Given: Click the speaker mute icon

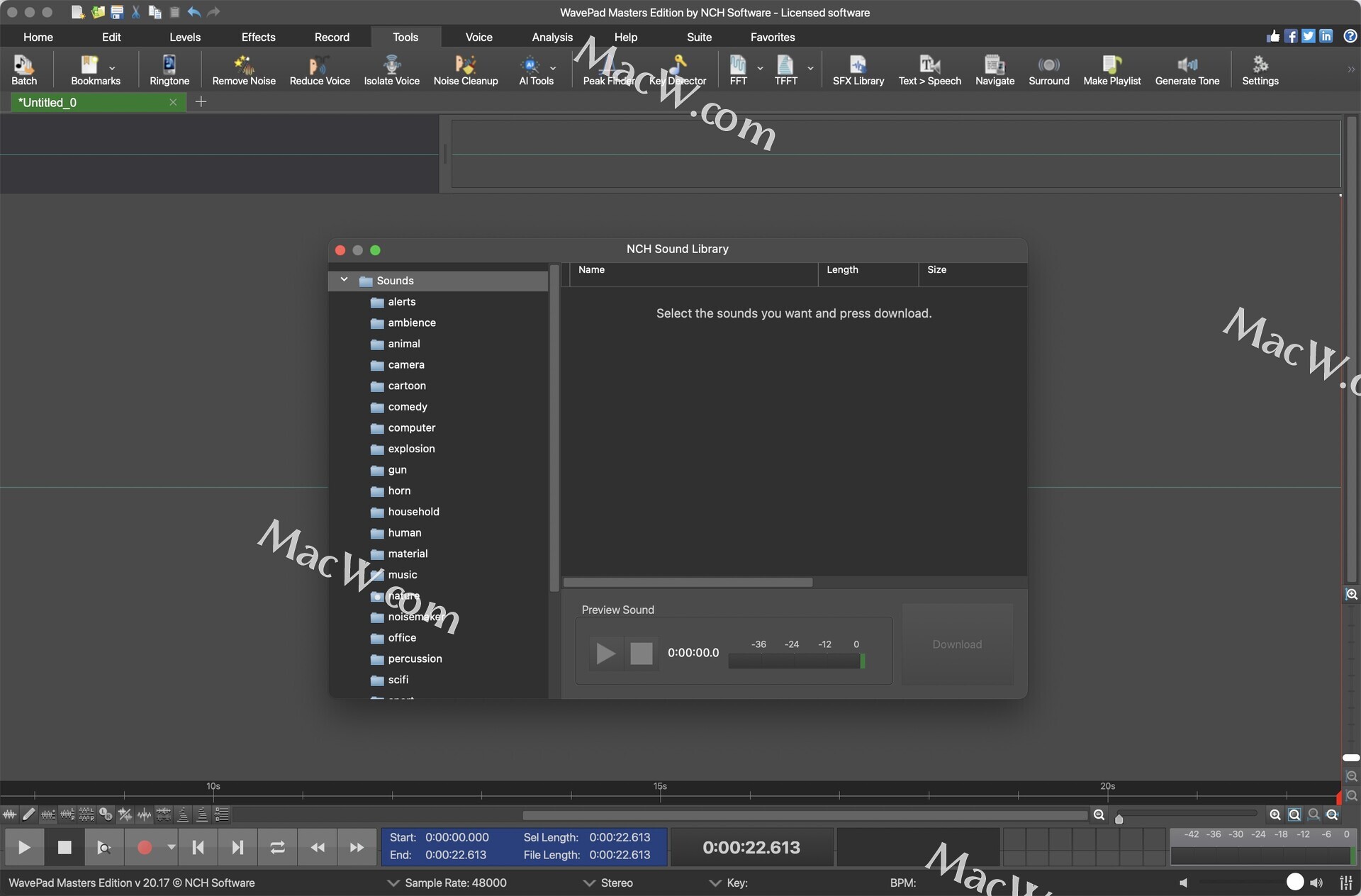Looking at the screenshot, I should (1183, 883).
